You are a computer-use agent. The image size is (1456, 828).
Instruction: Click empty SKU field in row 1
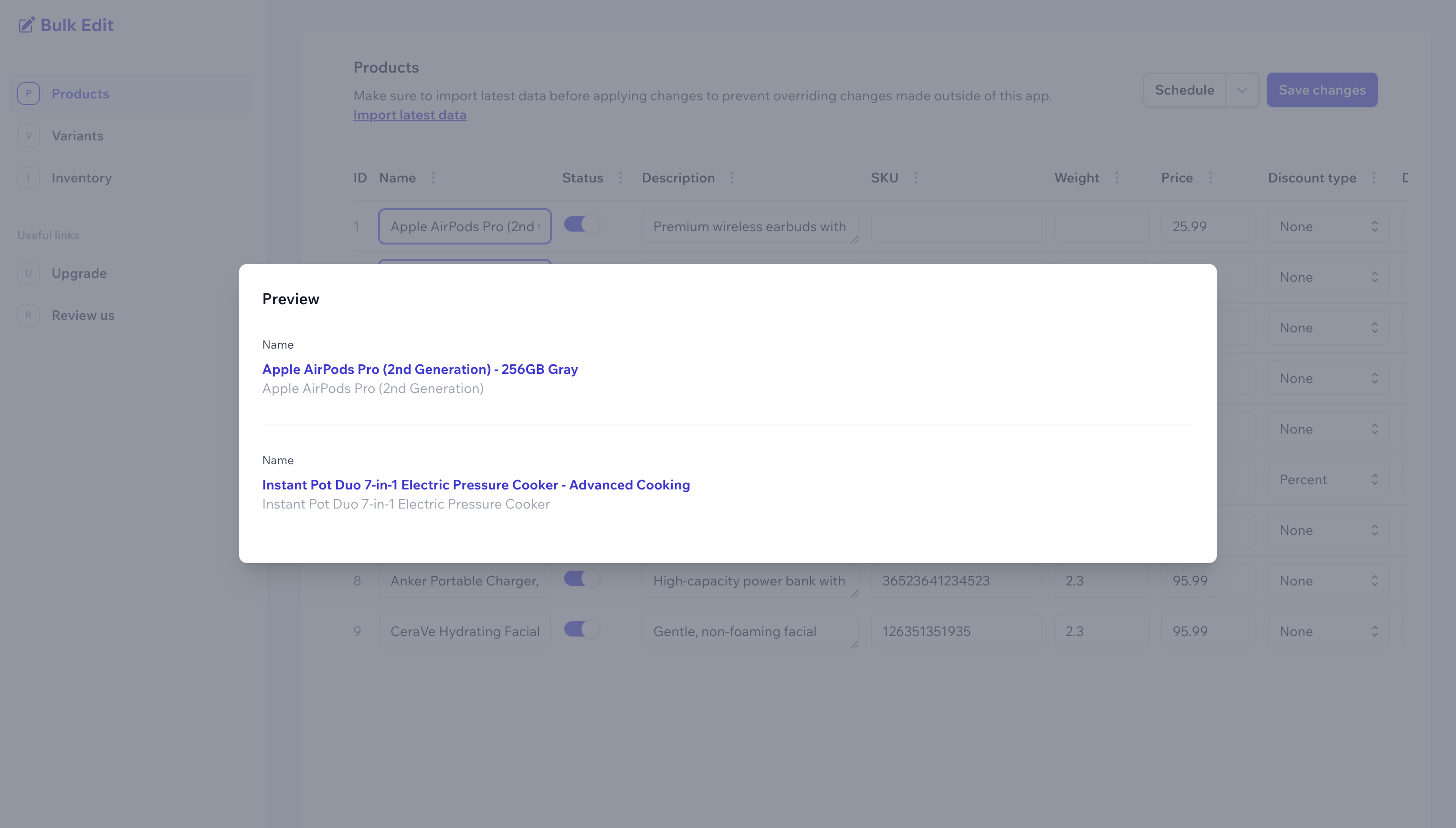[956, 226]
